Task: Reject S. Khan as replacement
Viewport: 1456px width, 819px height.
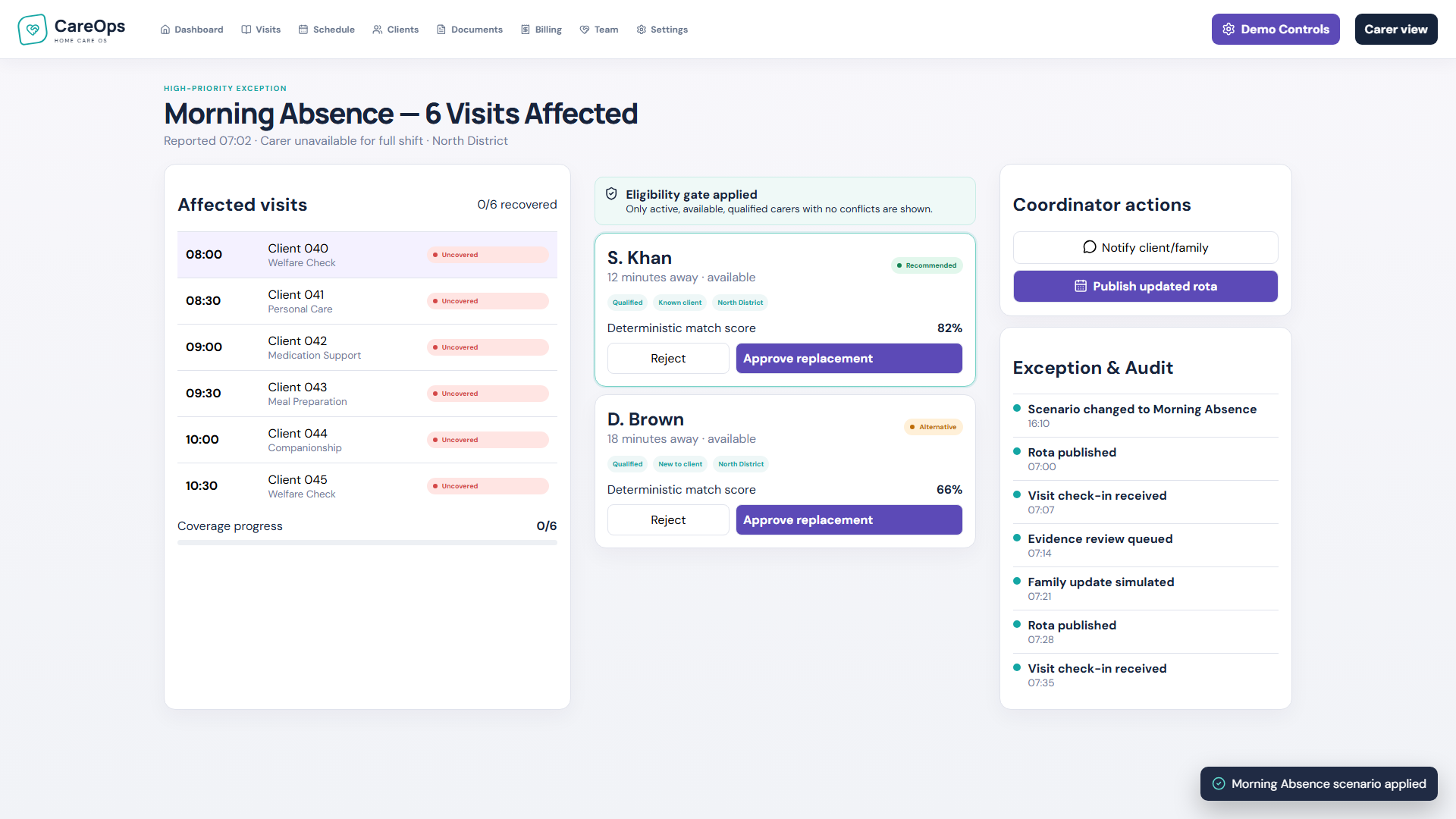Action: (668, 359)
